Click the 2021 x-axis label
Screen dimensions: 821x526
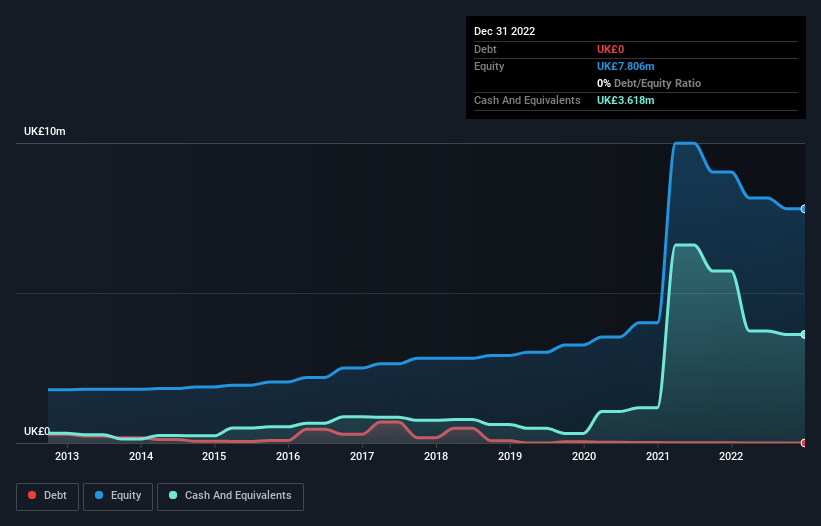(x=658, y=456)
